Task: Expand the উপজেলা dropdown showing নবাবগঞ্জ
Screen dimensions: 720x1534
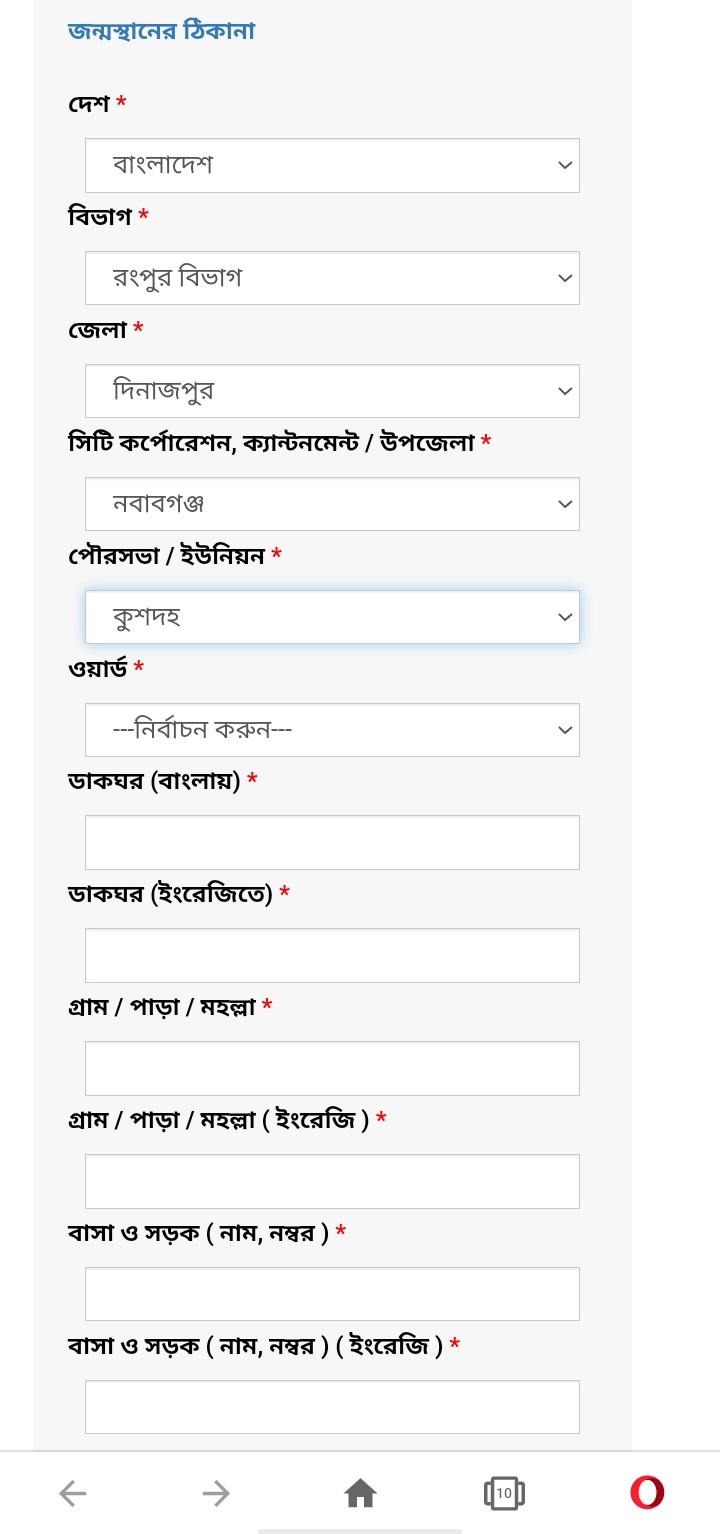Action: pyautogui.click(x=332, y=504)
